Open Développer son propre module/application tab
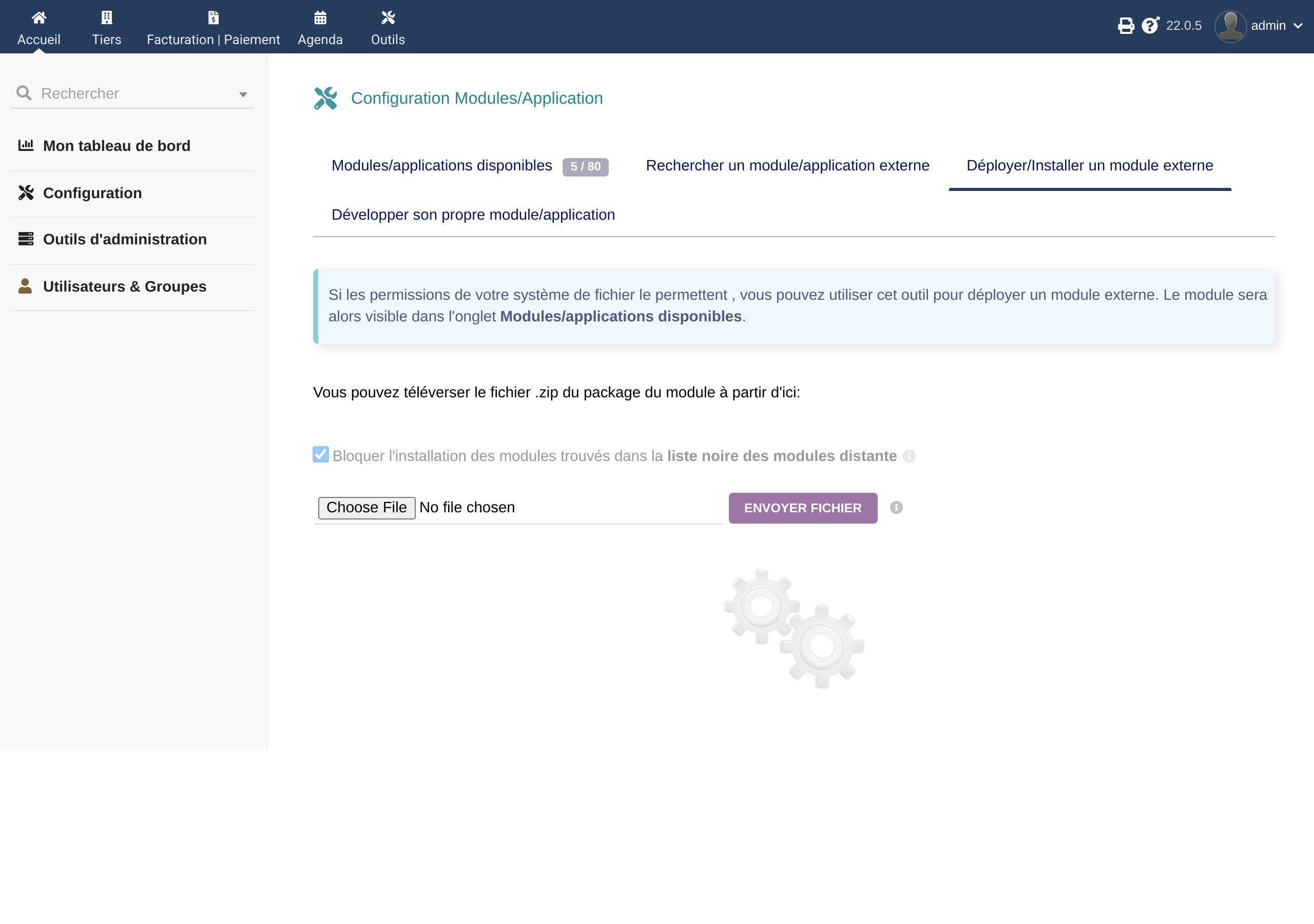This screenshot has width=1314, height=924. coord(473,215)
